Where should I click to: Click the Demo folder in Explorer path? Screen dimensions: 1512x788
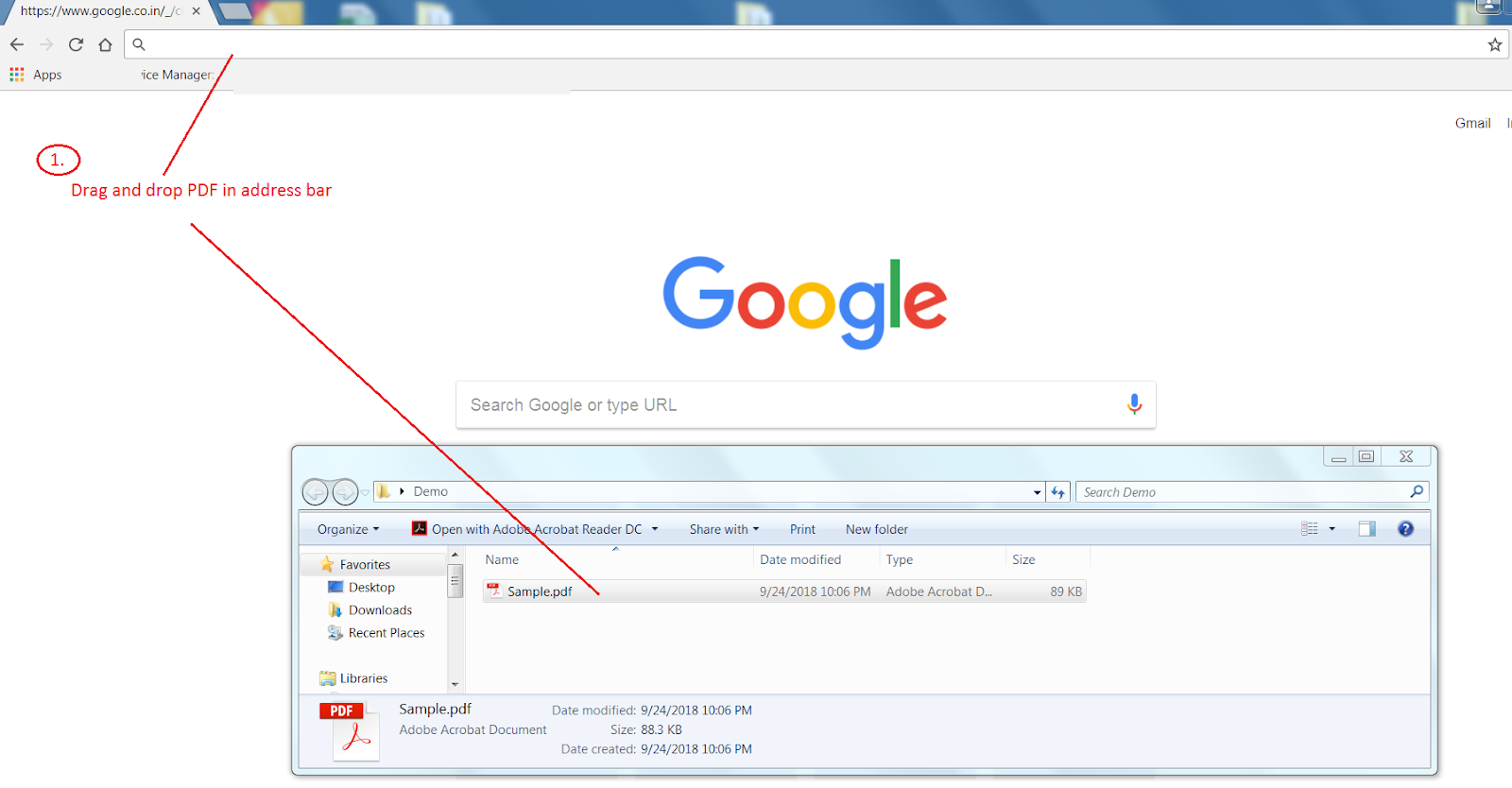pos(431,491)
